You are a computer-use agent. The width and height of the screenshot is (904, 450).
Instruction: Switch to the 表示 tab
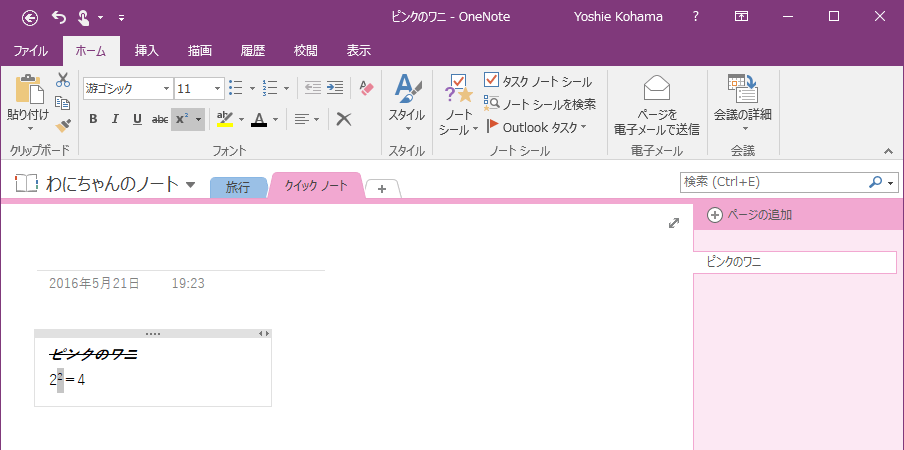point(359,51)
